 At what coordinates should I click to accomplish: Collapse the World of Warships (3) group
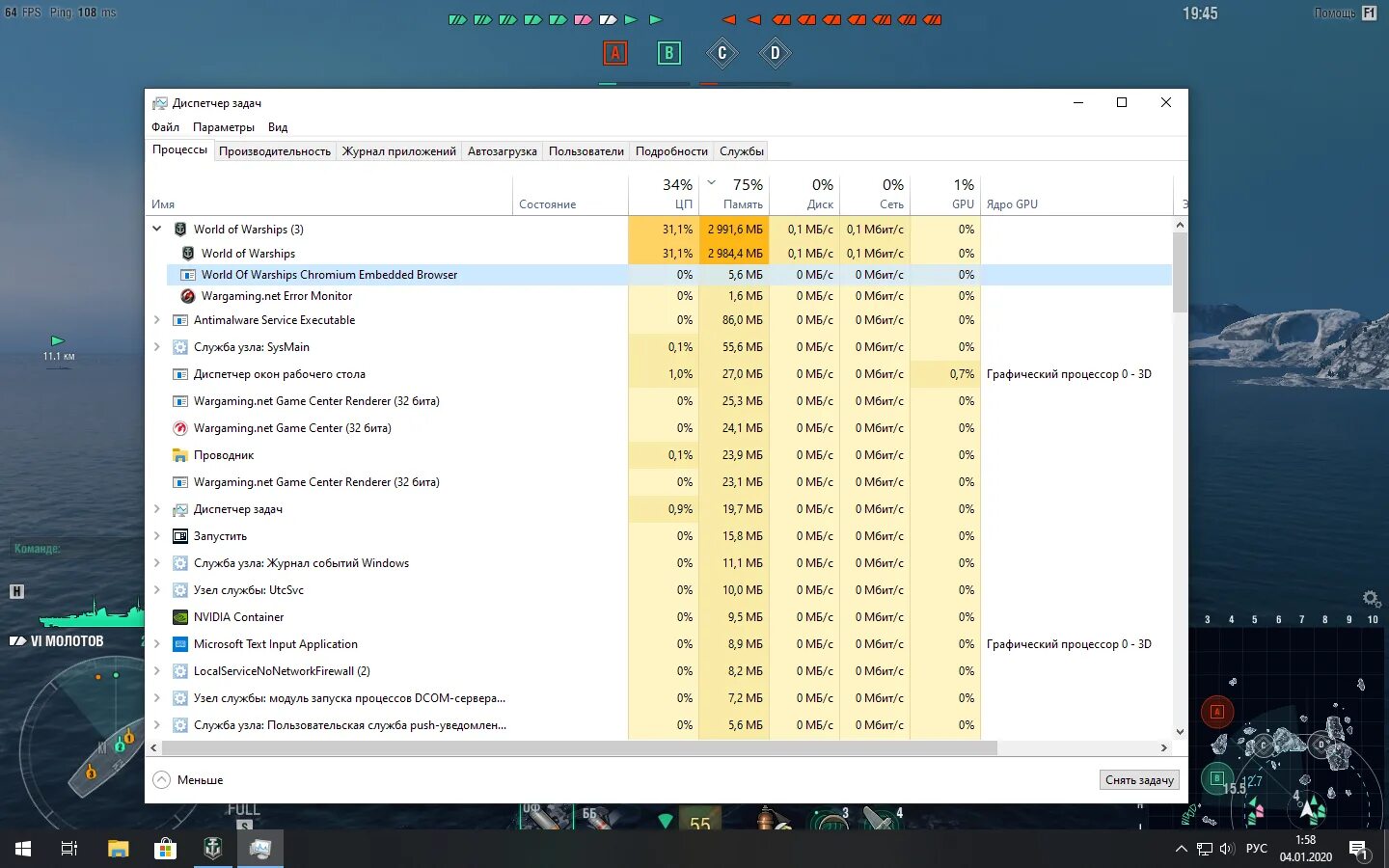coord(157,230)
